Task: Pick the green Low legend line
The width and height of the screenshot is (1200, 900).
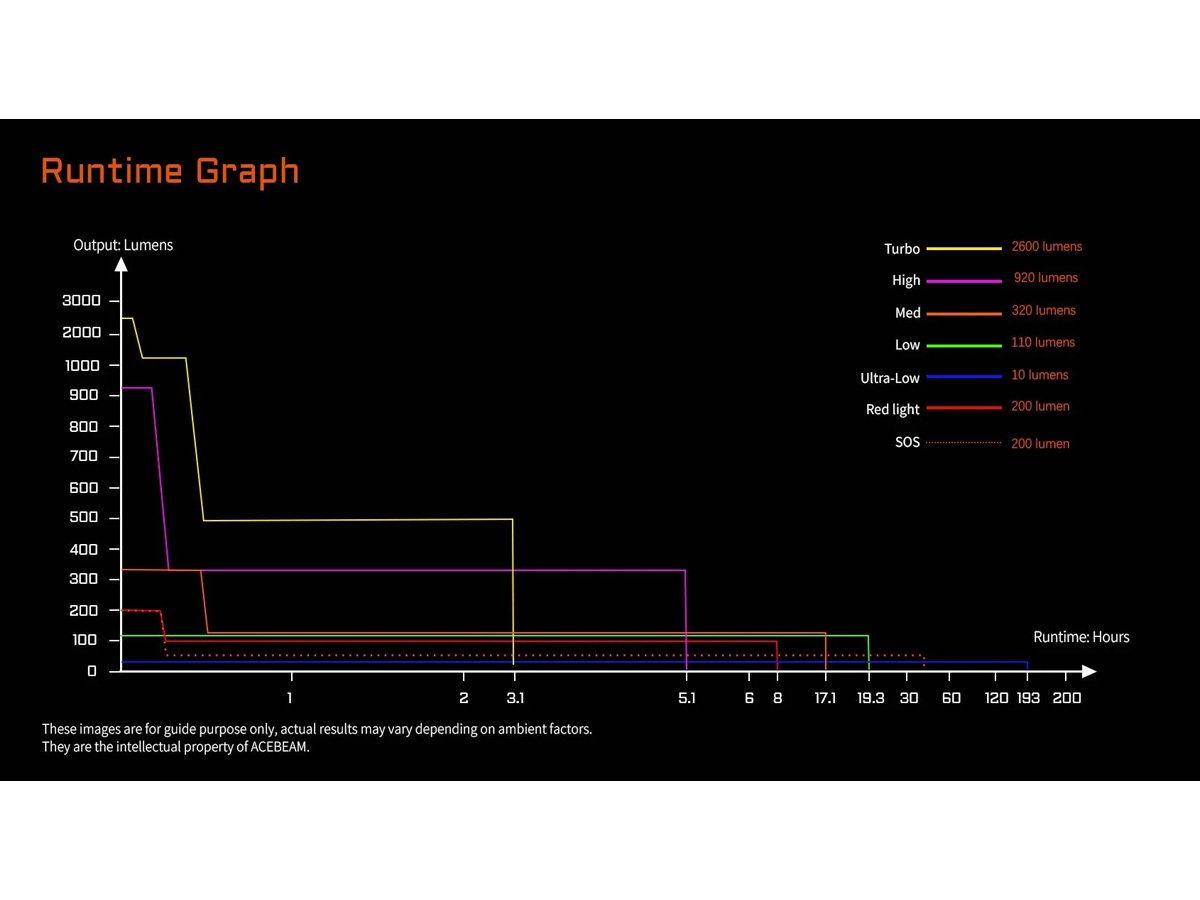Action: (x=964, y=345)
